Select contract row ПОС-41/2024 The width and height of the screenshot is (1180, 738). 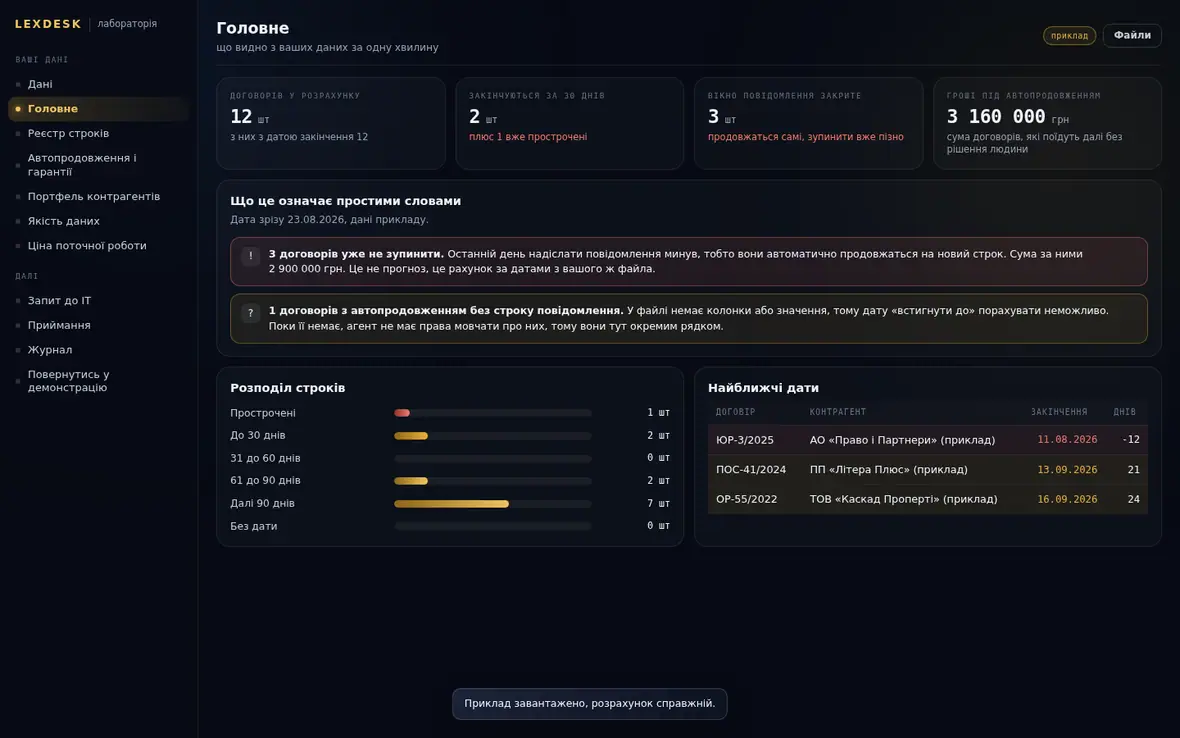tap(927, 469)
